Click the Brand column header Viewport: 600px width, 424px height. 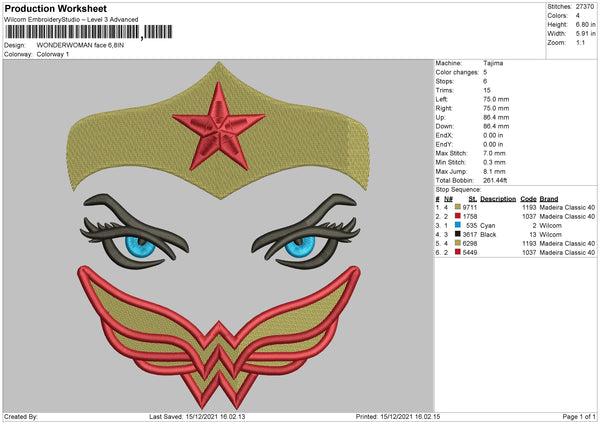pyautogui.click(x=549, y=199)
